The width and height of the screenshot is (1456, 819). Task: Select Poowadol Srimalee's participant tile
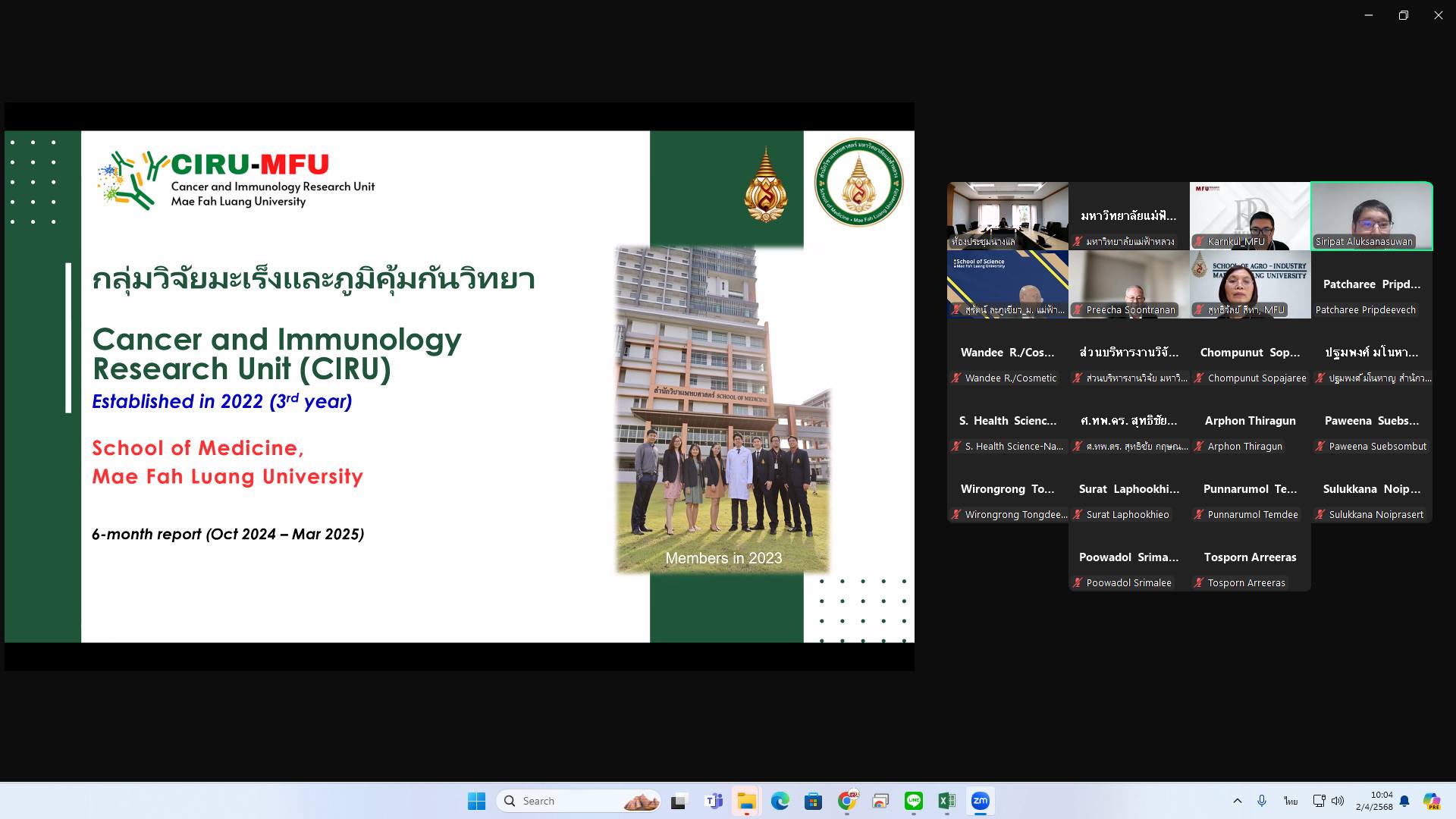(1129, 557)
